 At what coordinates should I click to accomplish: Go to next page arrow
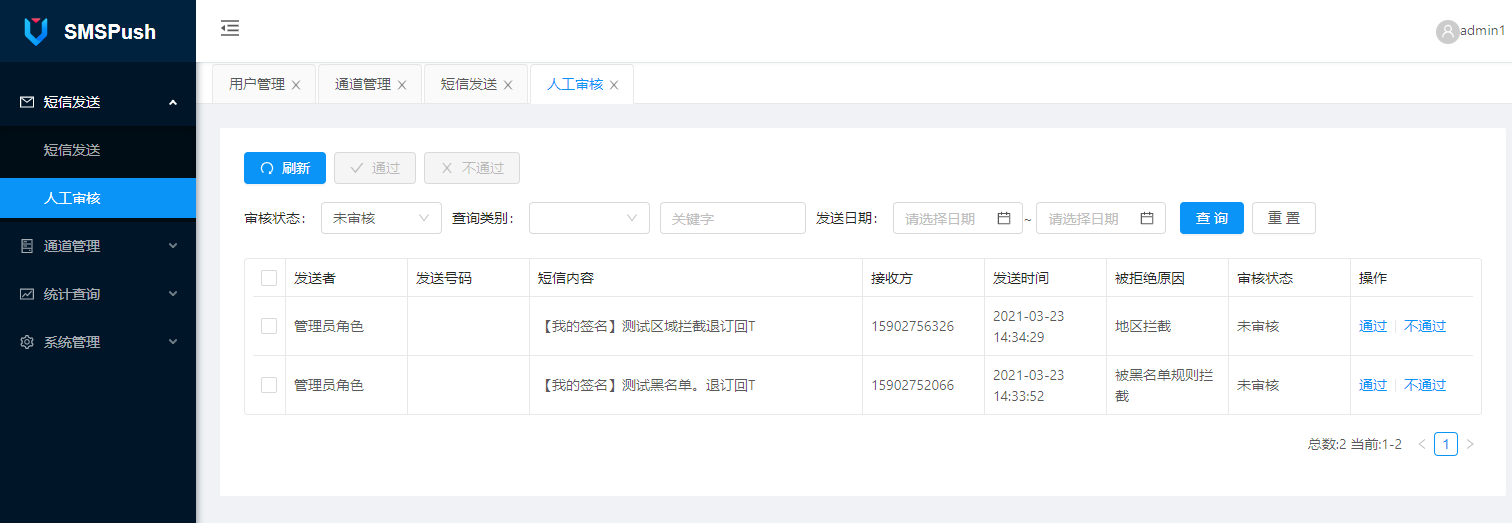click(1470, 444)
